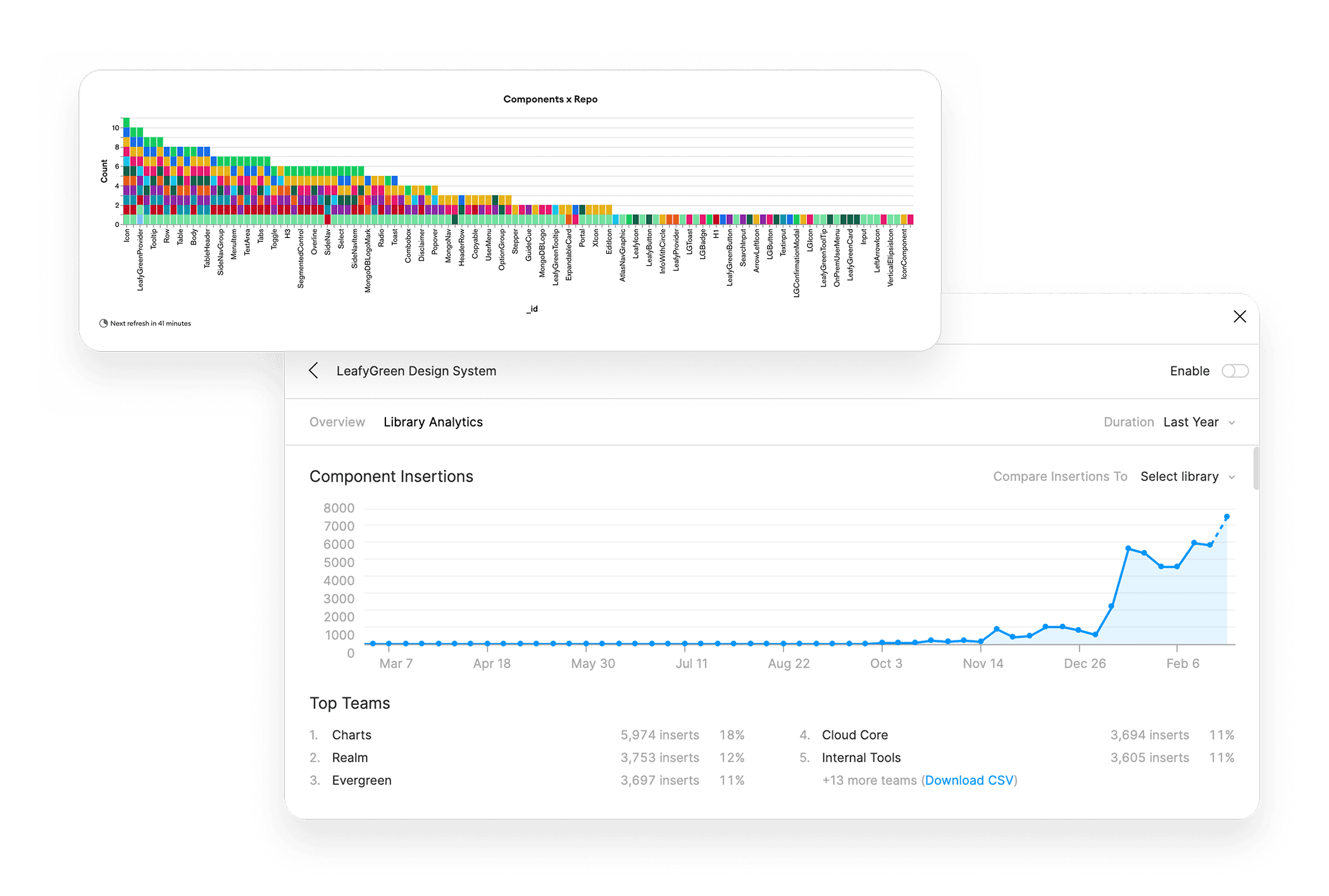Click the chevron next to Last Year

point(1232,423)
